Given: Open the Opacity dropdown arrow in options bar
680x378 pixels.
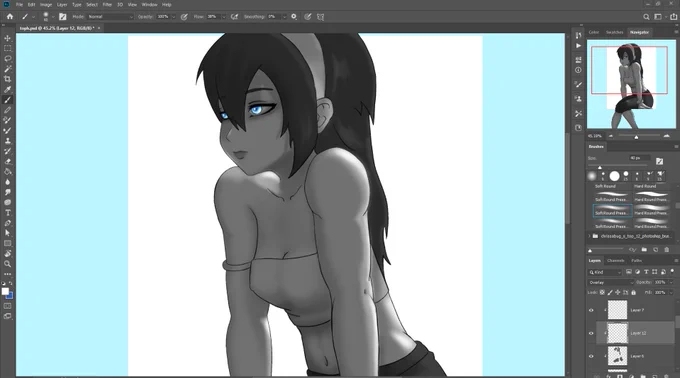Looking at the screenshot, I should tap(173, 17).
